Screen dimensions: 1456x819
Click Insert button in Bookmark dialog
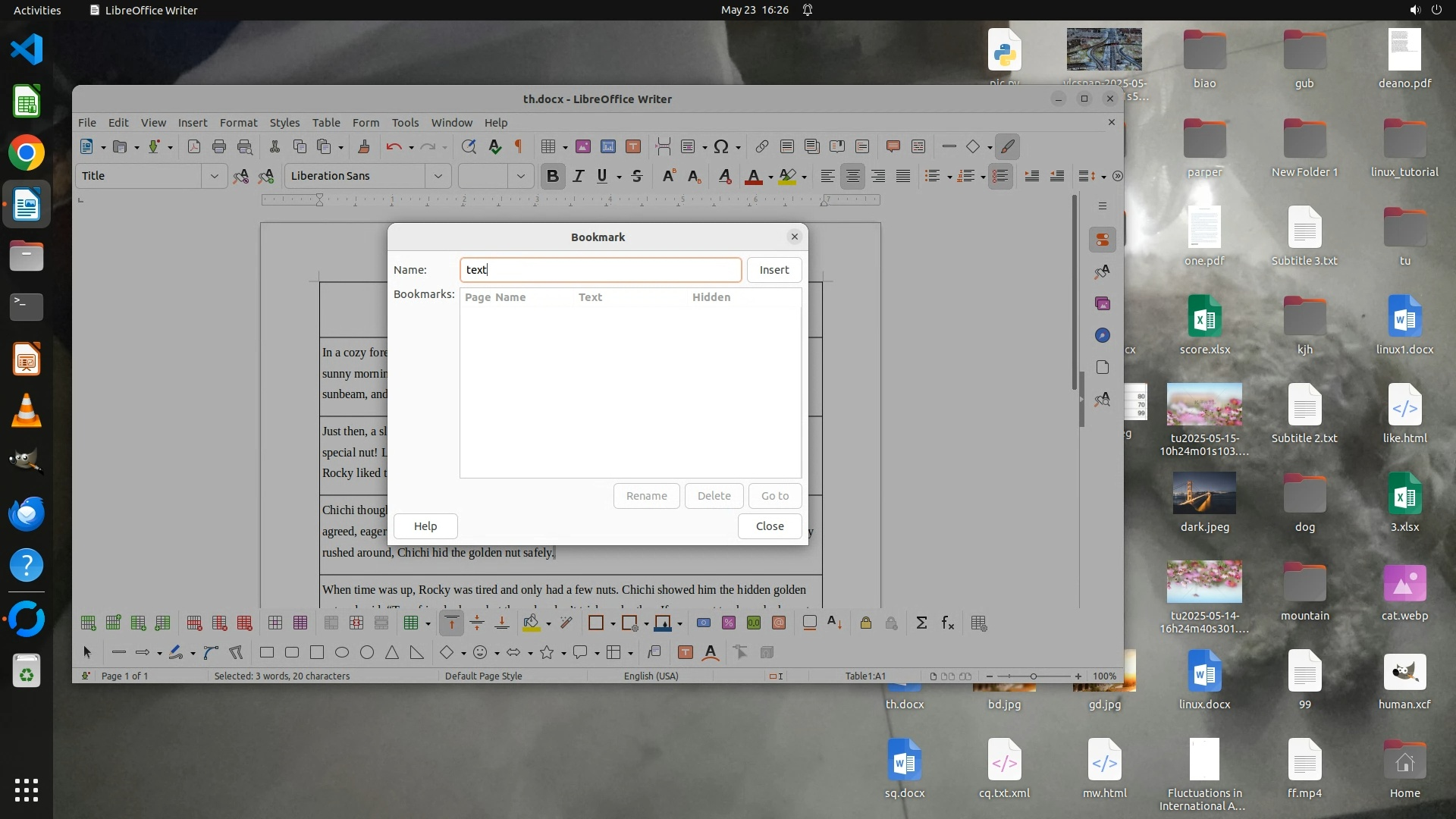(x=773, y=270)
